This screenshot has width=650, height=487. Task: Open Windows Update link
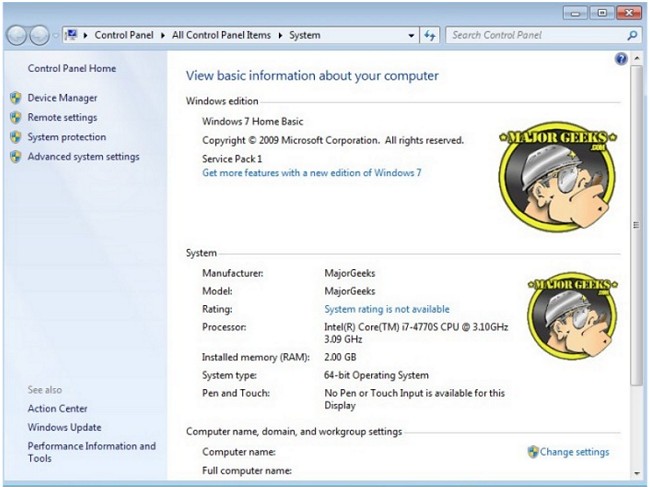pos(64,427)
